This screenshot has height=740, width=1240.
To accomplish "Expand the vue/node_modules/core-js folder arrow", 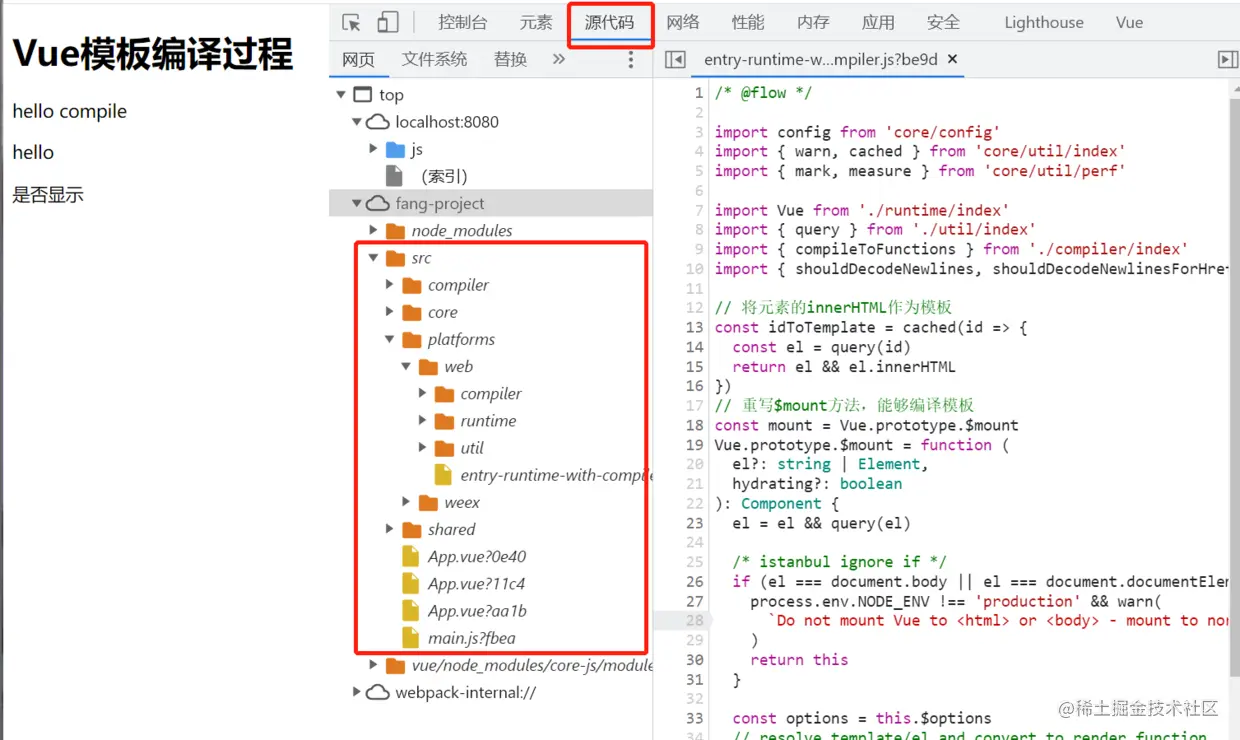I will 373,665.
